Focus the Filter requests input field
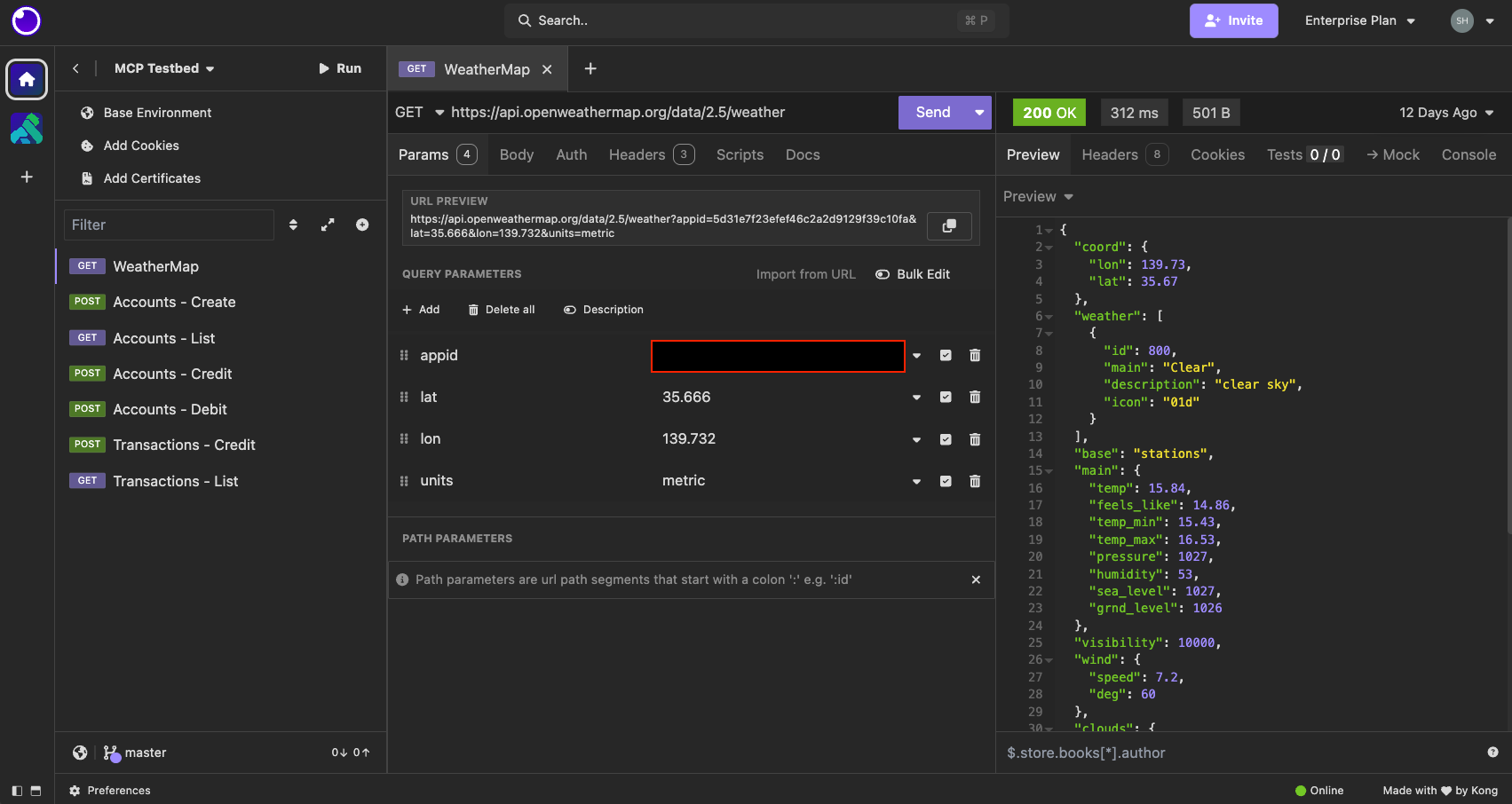1512x804 pixels. coord(169,225)
